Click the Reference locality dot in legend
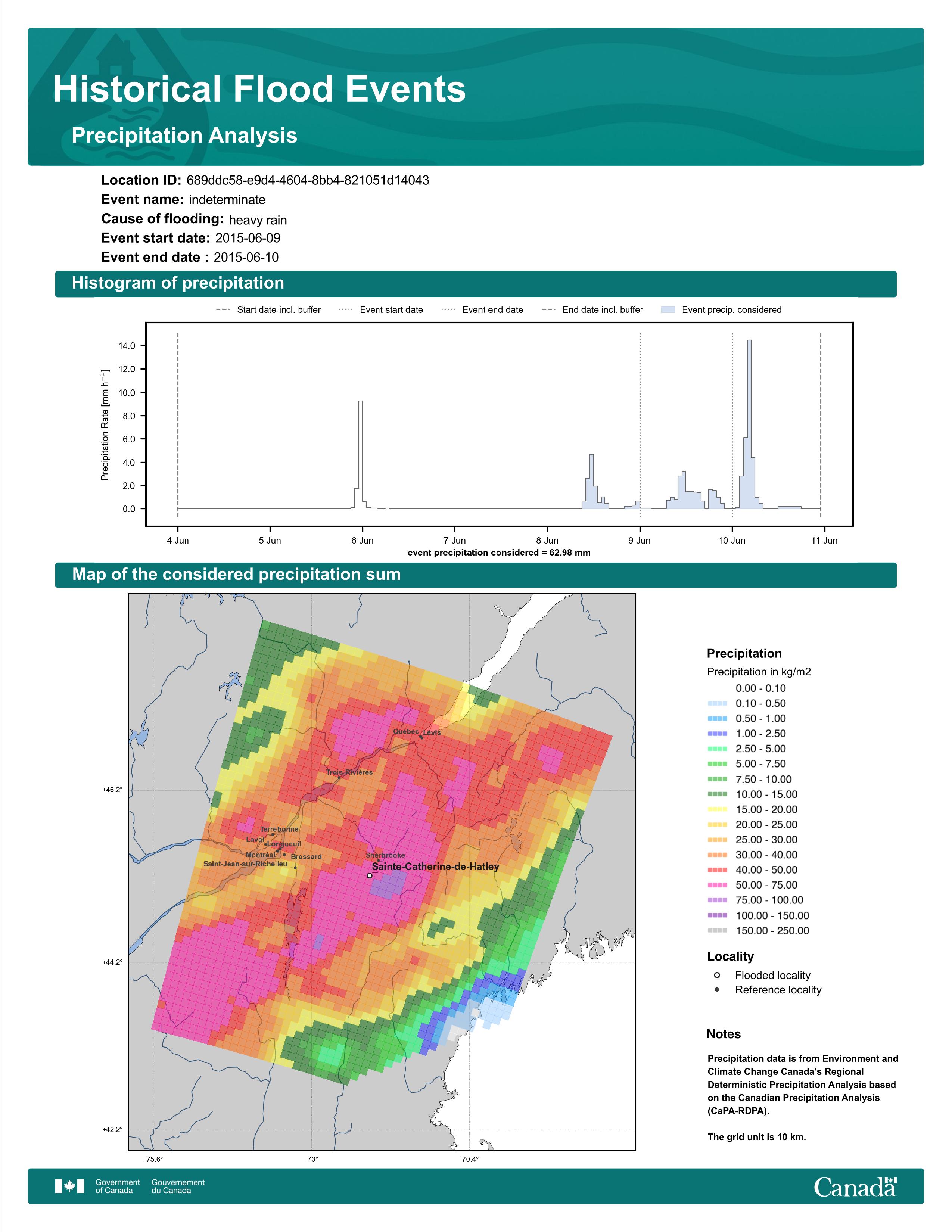The width and height of the screenshot is (952, 1232). click(717, 990)
